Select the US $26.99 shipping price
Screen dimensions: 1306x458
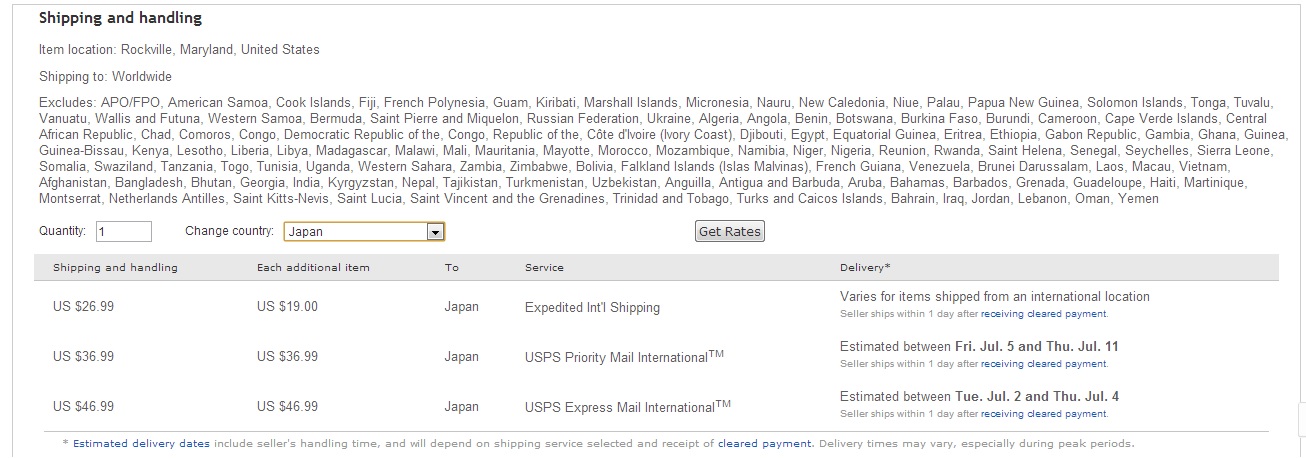83,307
